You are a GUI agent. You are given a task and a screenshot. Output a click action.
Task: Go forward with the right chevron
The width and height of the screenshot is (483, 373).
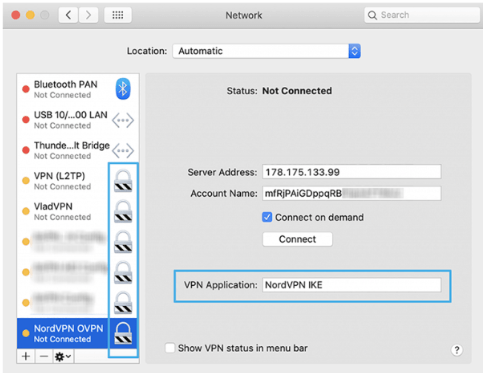click(88, 15)
